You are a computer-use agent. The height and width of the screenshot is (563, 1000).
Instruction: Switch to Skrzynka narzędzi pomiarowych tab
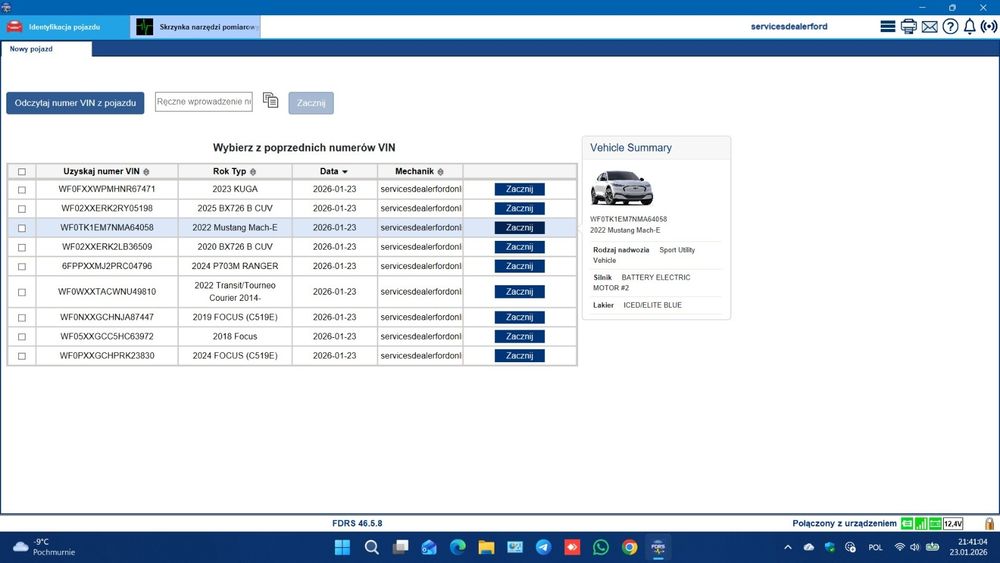195,27
